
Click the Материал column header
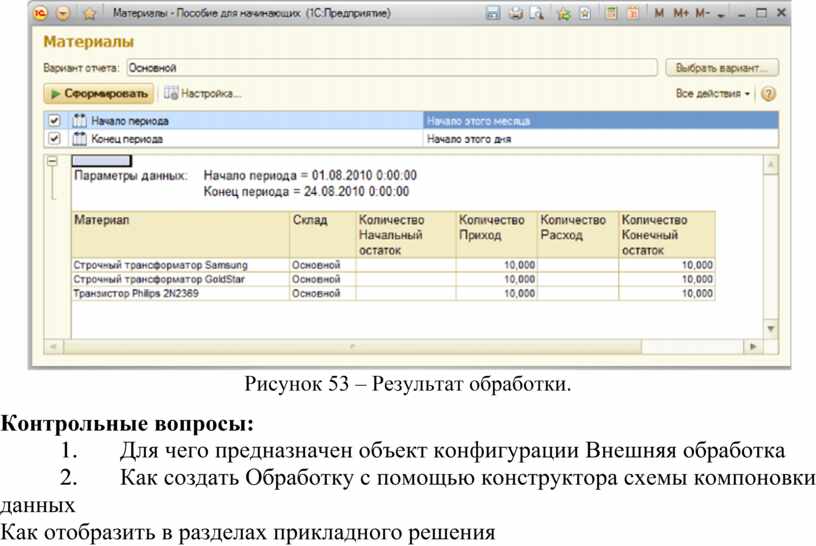[180, 234]
